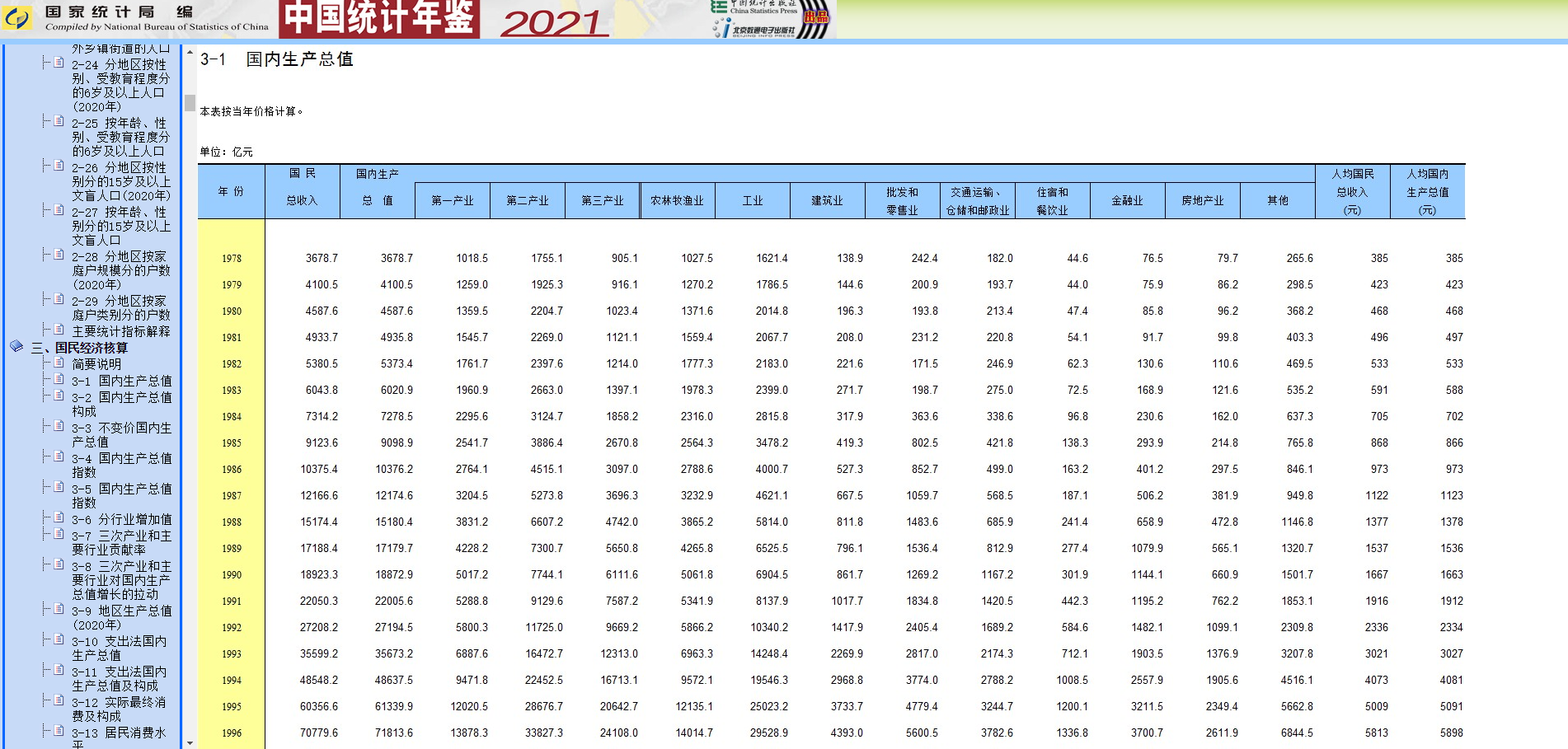Viewport: 1568px width, 749px height.
Task: Click the 工业 column header
Action: coord(753,200)
